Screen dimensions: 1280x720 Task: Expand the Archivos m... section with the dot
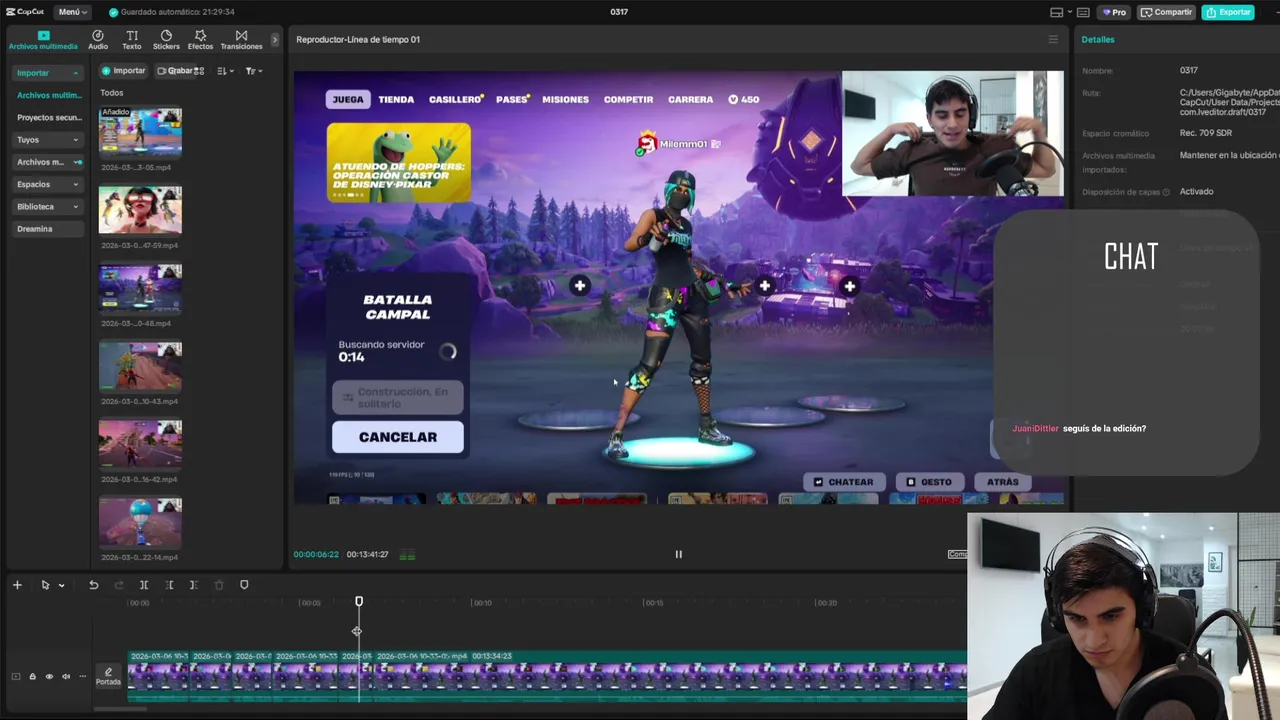47,162
